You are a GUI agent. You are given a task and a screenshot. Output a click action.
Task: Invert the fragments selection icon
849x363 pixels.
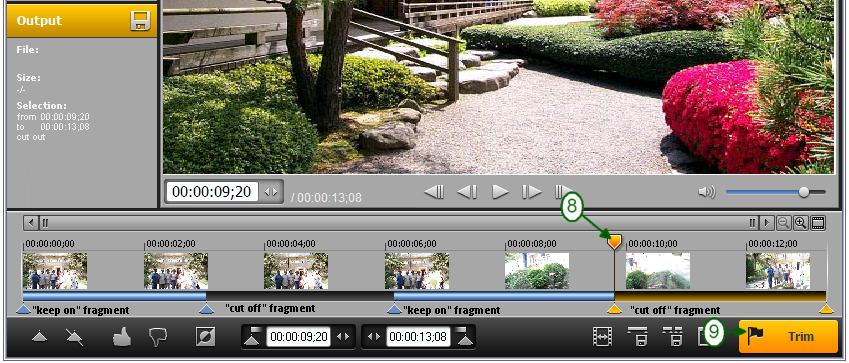pyautogui.click(x=205, y=336)
